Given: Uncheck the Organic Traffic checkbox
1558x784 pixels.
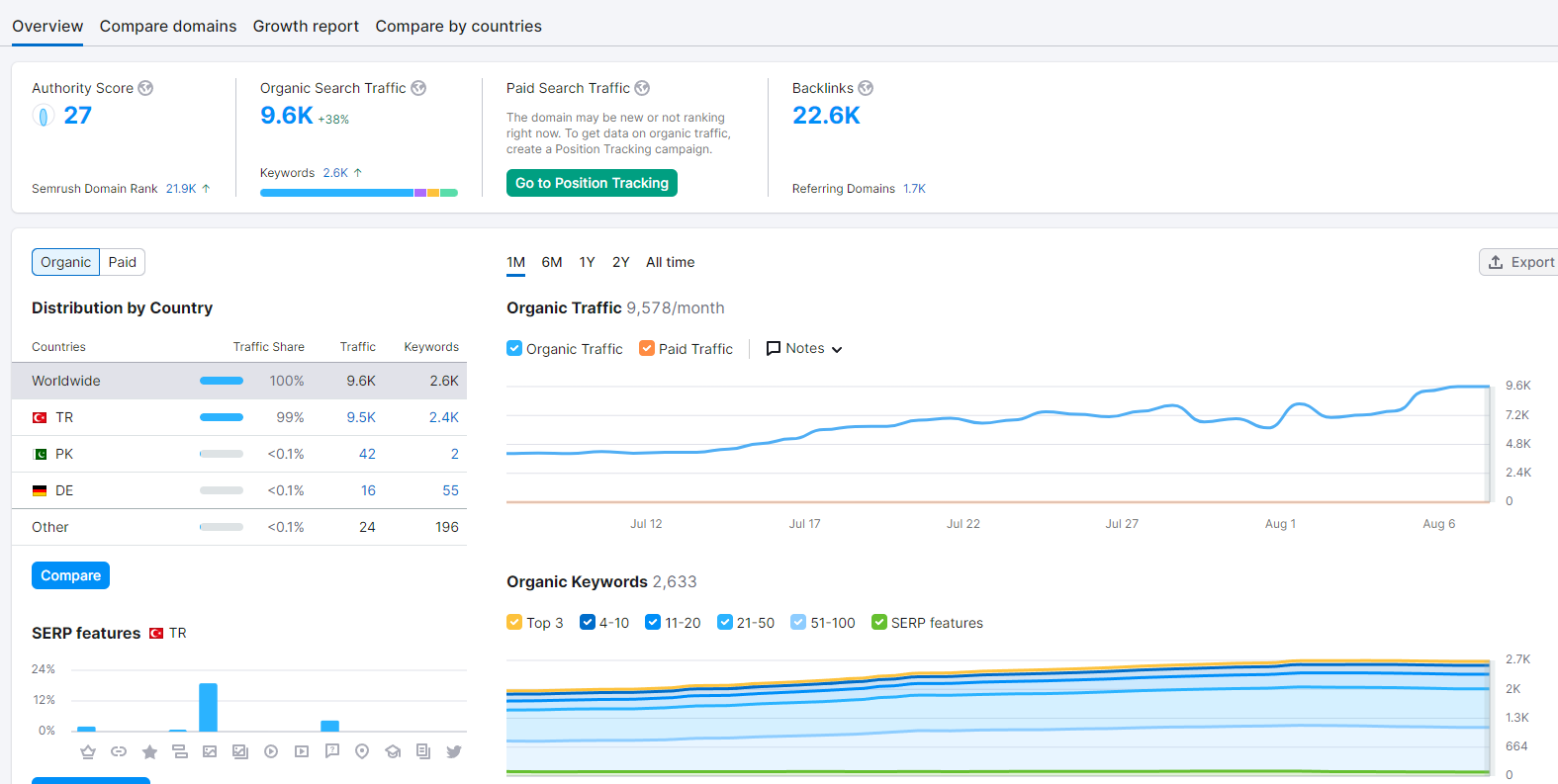Looking at the screenshot, I should coord(514,348).
